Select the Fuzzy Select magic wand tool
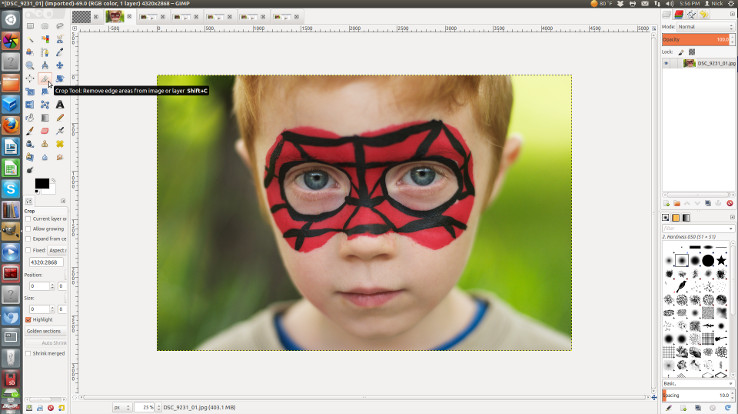 (x=30, y=39)
